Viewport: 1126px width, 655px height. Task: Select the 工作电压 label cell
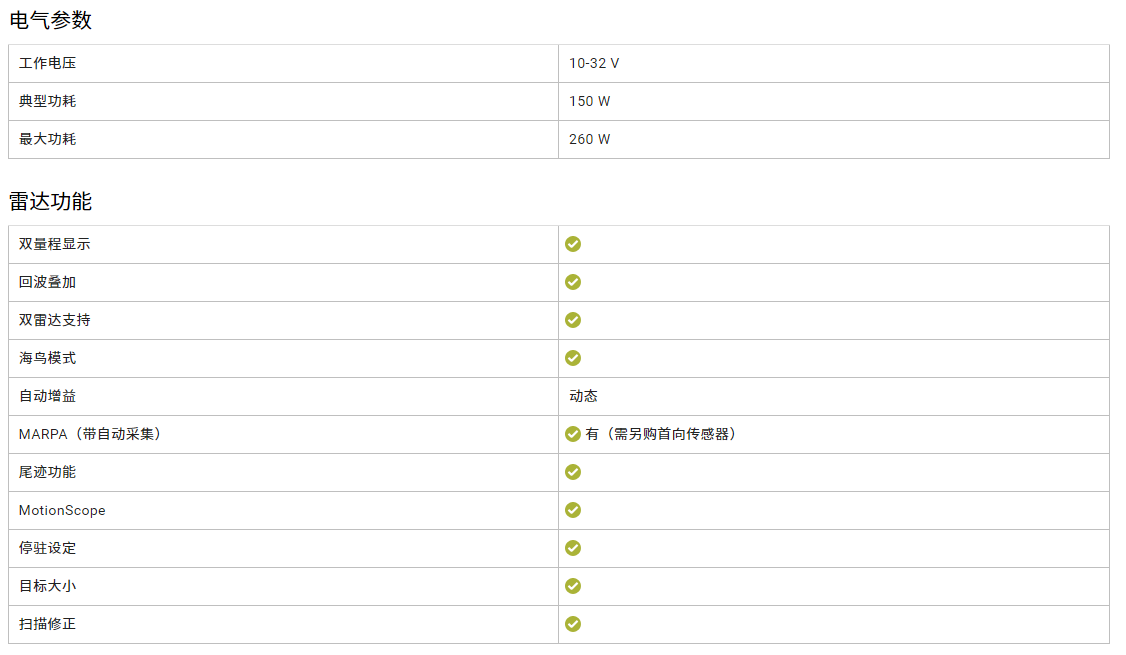pos(47,63)
